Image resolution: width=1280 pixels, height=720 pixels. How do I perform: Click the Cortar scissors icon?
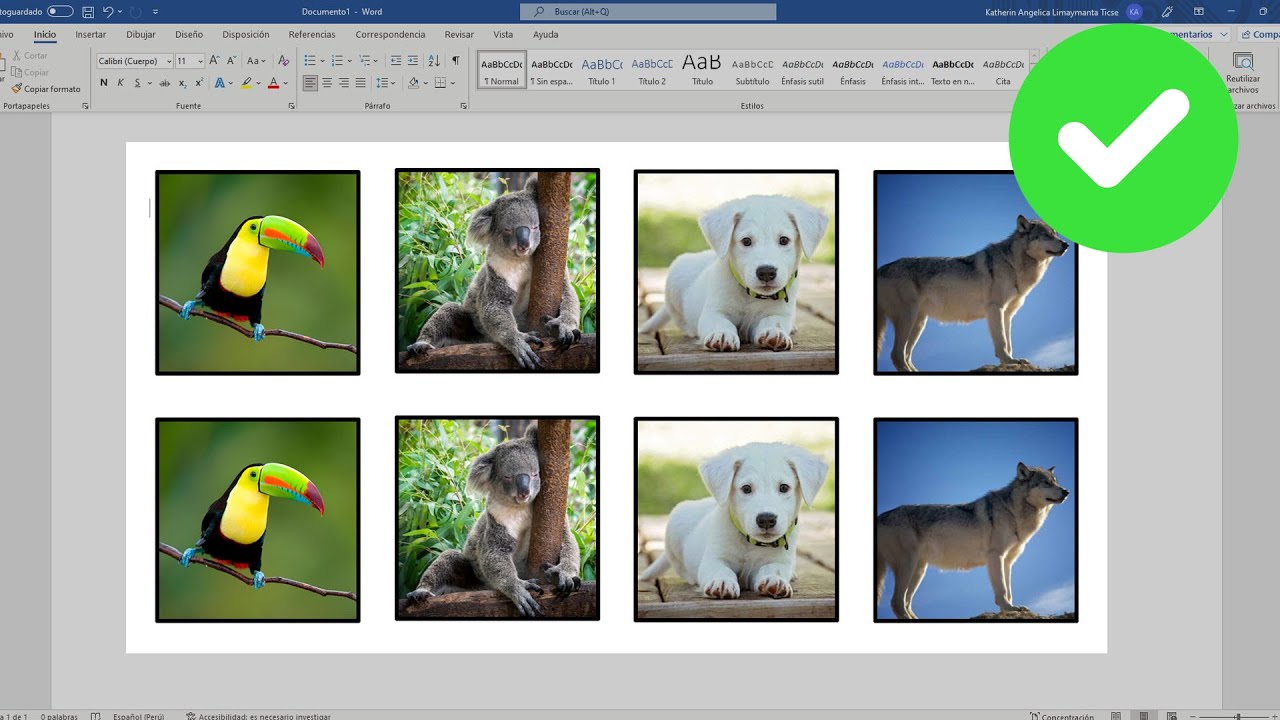pyautogui.click(x=15, y=56)
